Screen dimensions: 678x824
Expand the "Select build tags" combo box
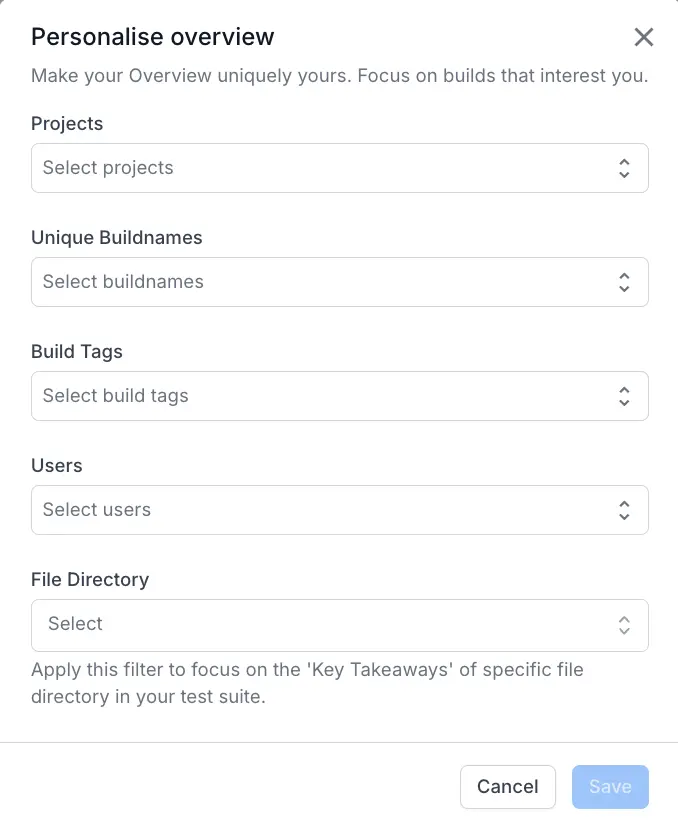[320, 396]
